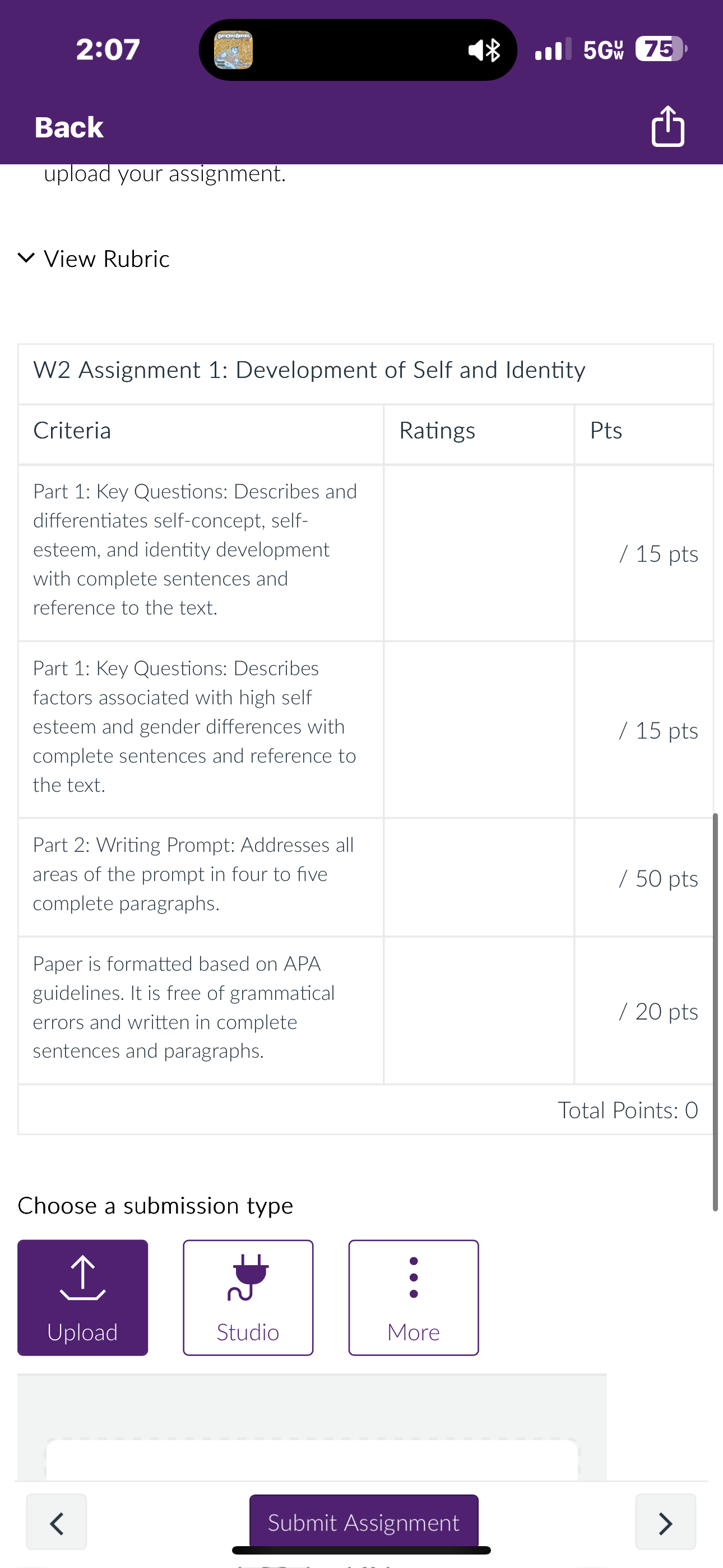Go to next item with right arrow
This screenshot has width=723, height=1568.
(666, 1522)
